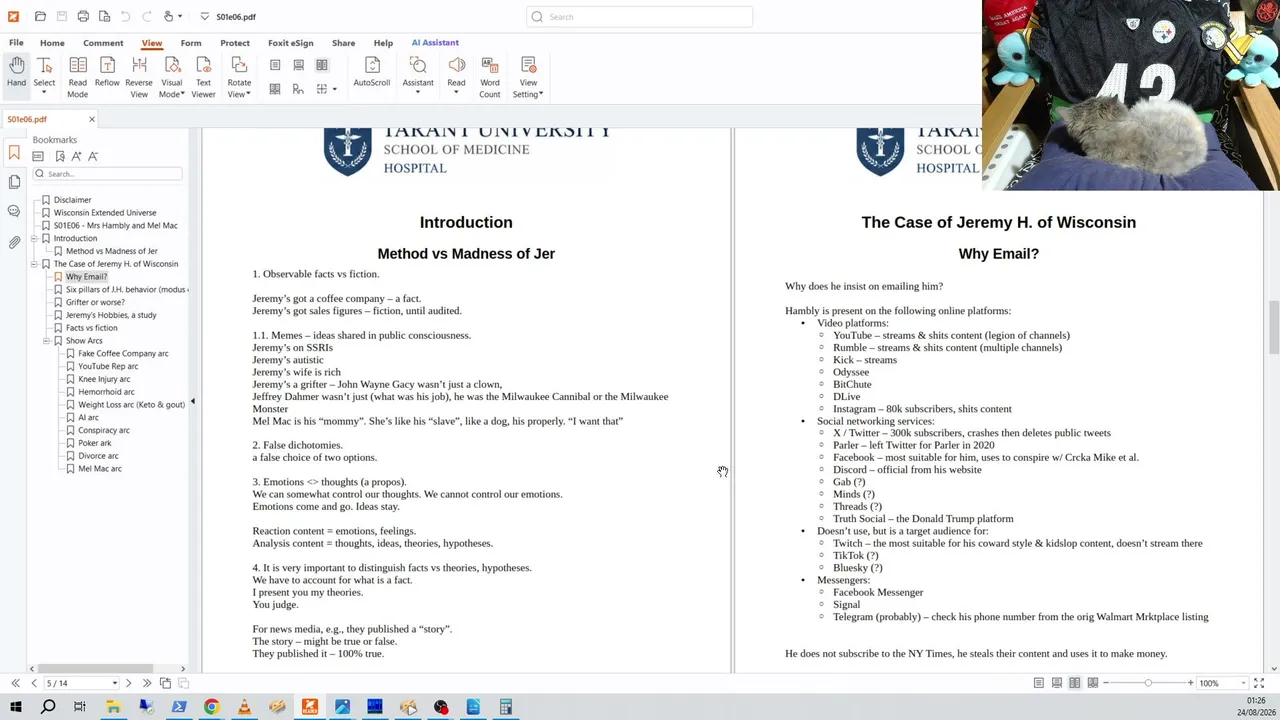The image size is (1280, 720).
Task: Toggle the two-page facing view layout
Action: pyautogui.click(x=322, y=65)
